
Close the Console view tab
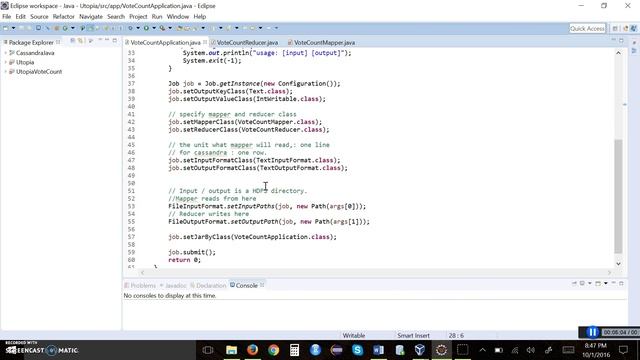(x=262, y=285)
